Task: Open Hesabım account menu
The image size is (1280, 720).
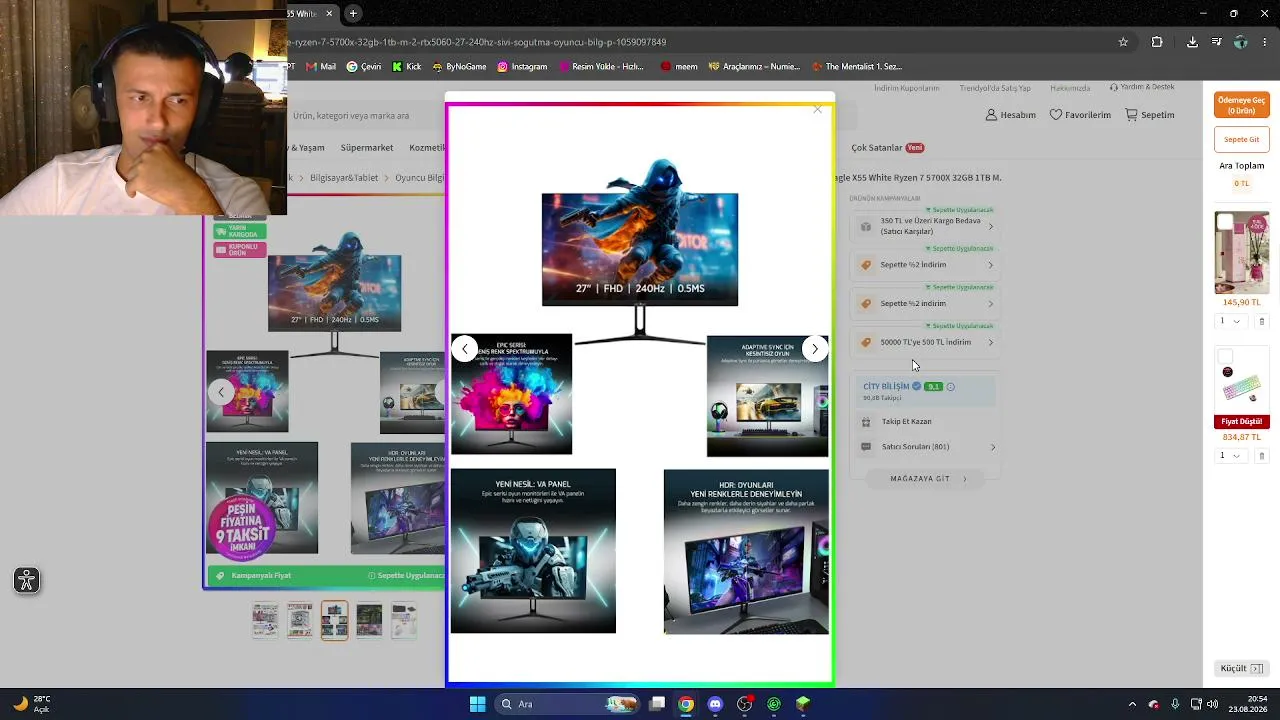Action: pyautogui.click(x=1010, y=115)
